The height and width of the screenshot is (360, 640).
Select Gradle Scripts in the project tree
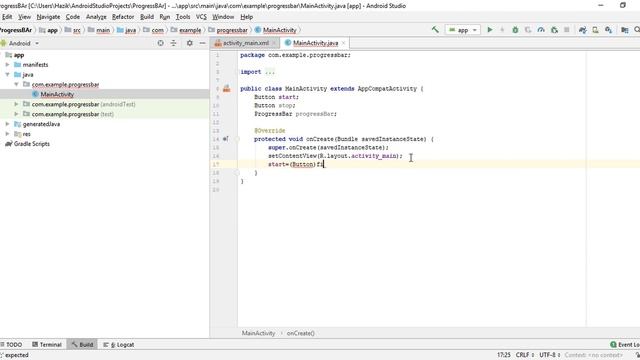(31, 144)
